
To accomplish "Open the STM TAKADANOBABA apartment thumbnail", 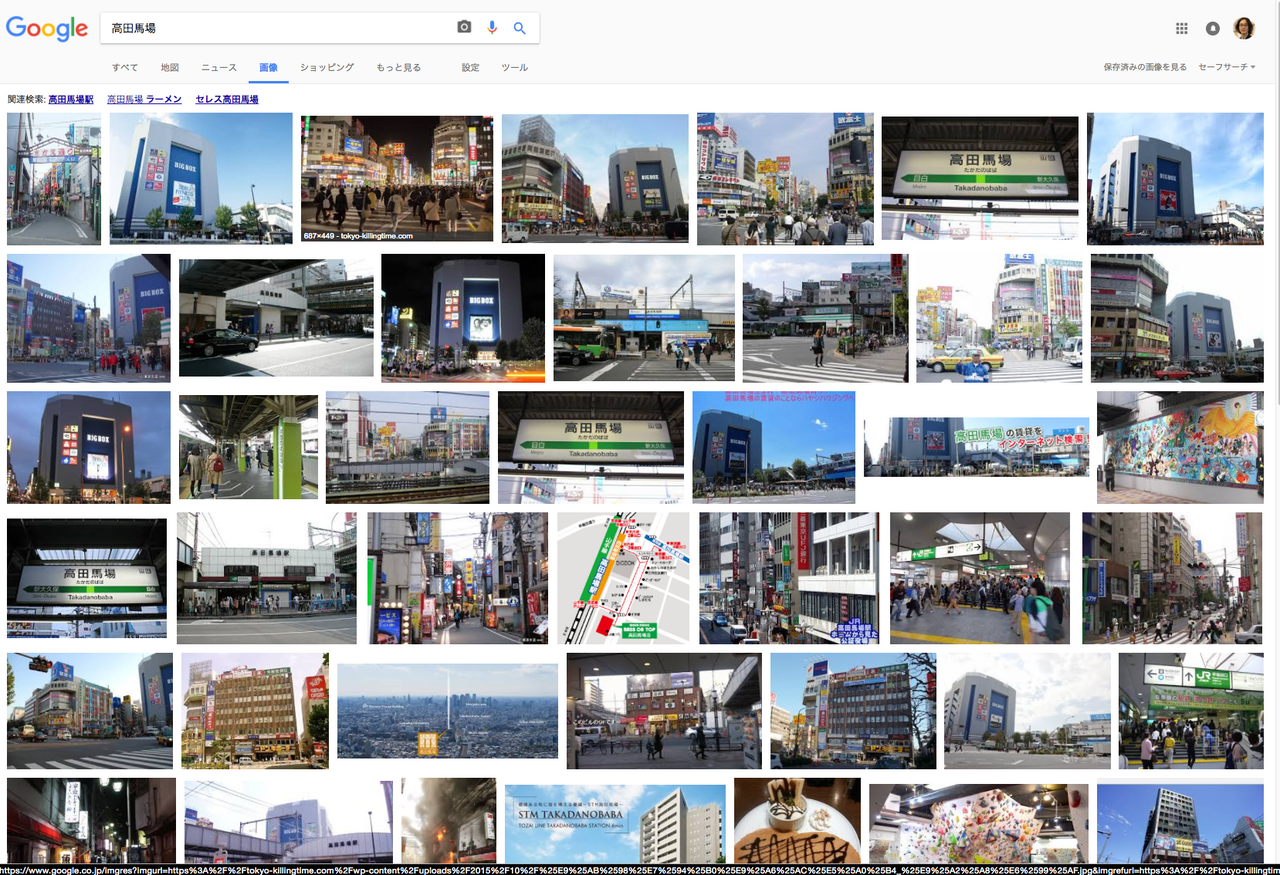I will tap(615, 826).
